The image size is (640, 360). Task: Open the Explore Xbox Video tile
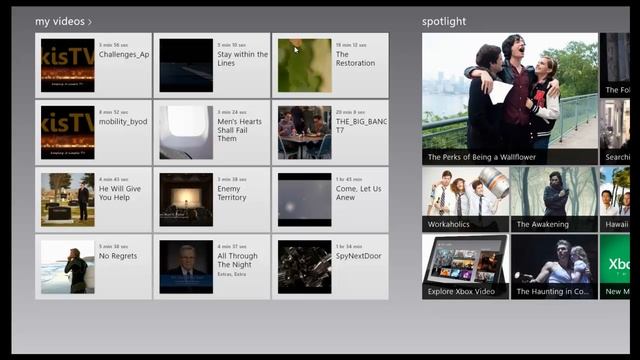point(465,267)
